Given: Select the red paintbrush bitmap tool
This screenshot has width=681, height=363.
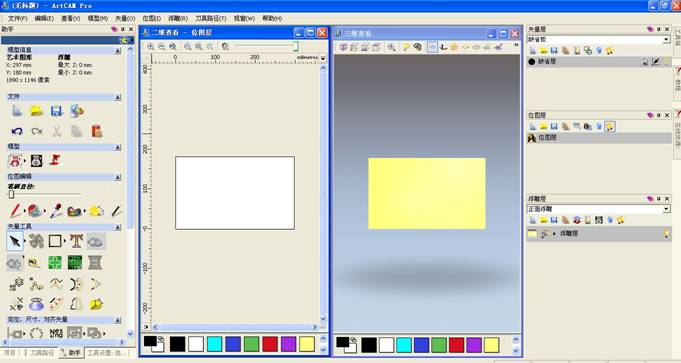Looking at the screenshot, I should pos(16,211).
